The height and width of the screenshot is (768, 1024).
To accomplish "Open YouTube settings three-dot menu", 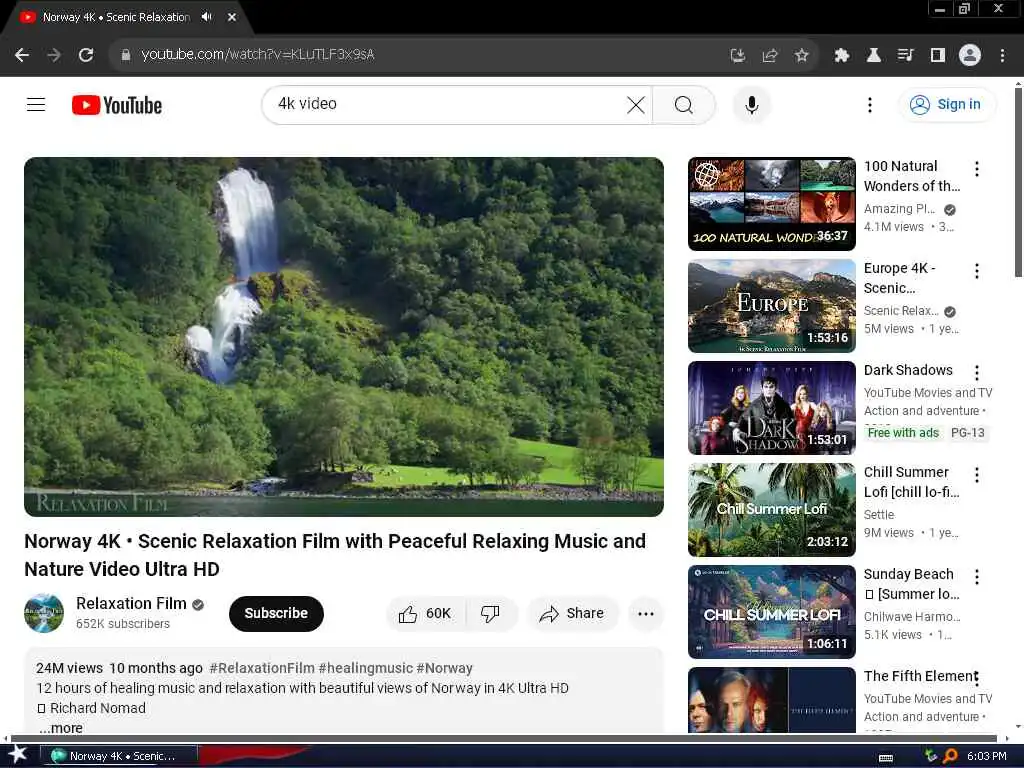I will [869, 104].
